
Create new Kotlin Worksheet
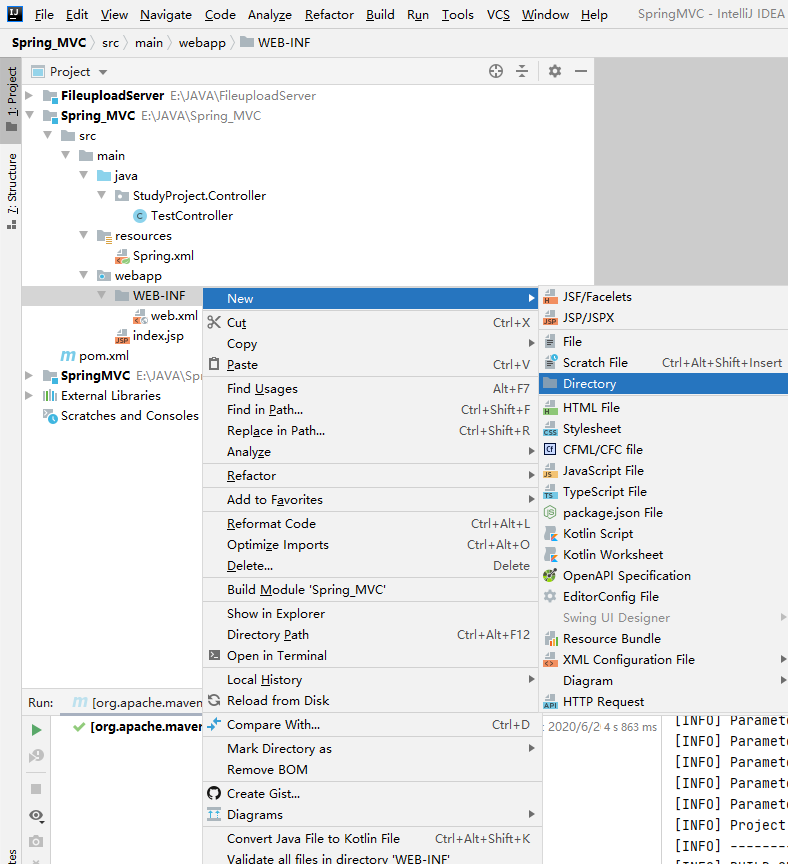click(x=664, y=554)
